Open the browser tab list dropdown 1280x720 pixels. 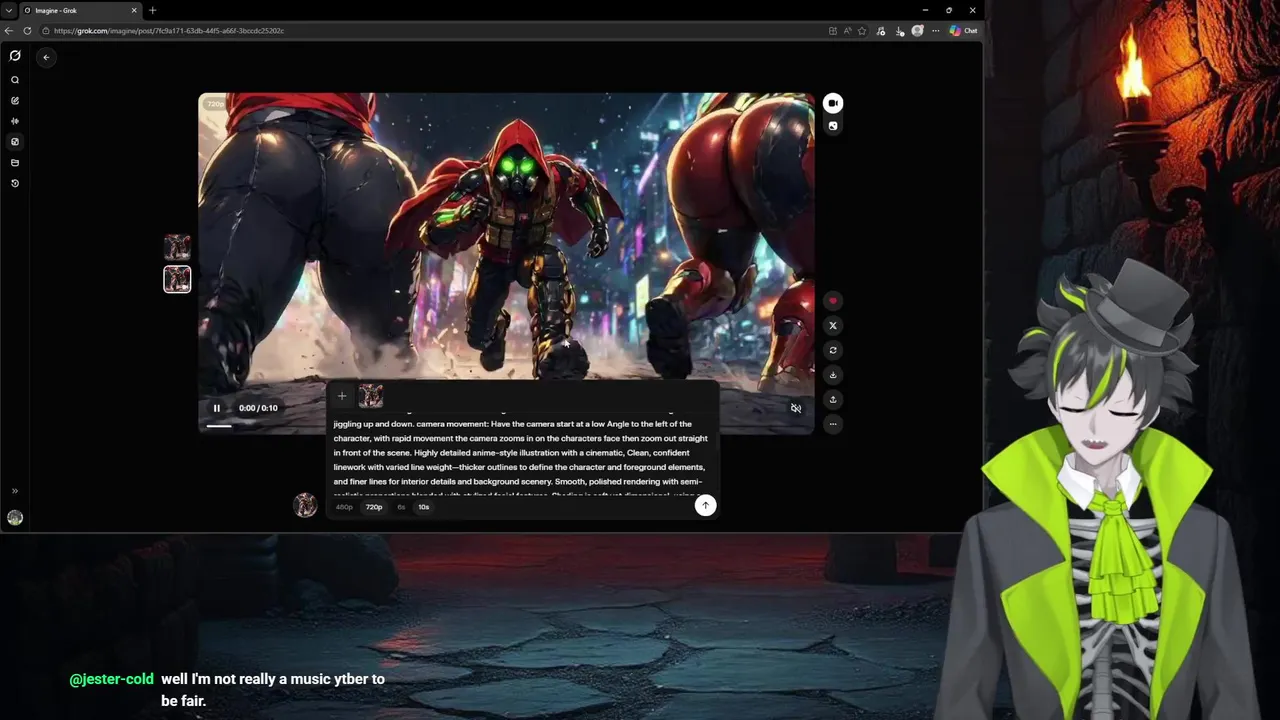click(9, 10)
